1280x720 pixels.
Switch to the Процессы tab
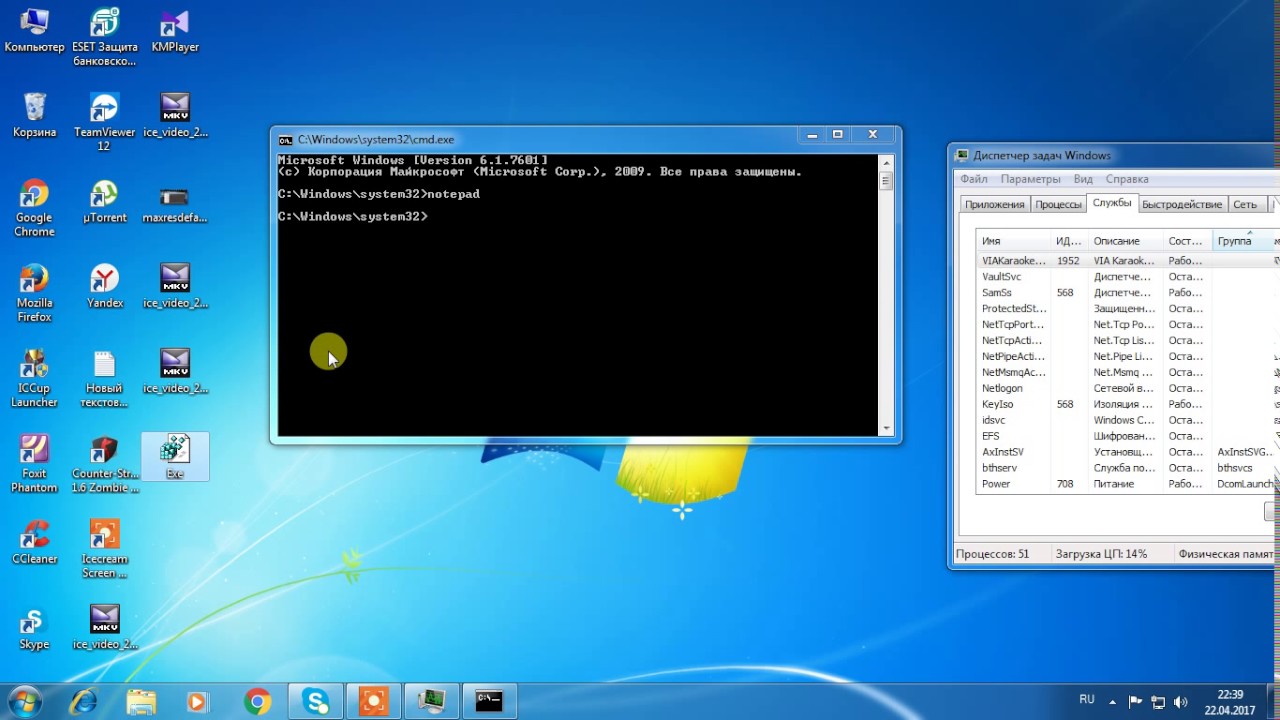(1058, 204)
